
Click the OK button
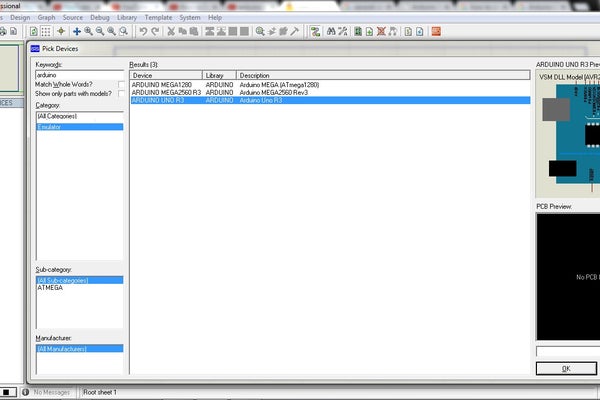(566, 368)
